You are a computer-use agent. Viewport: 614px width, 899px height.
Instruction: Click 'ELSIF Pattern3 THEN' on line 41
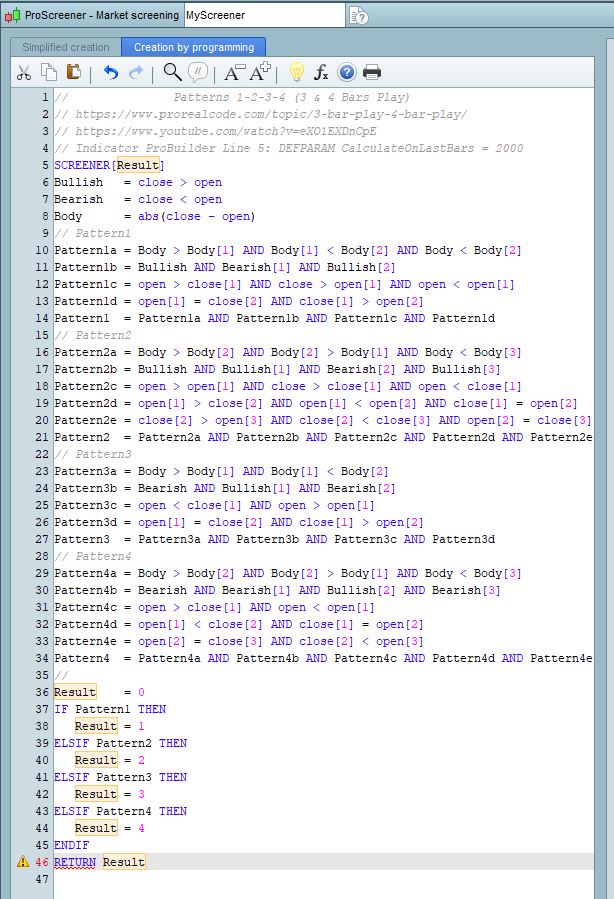pyautogui.click(x=120, y=777)
